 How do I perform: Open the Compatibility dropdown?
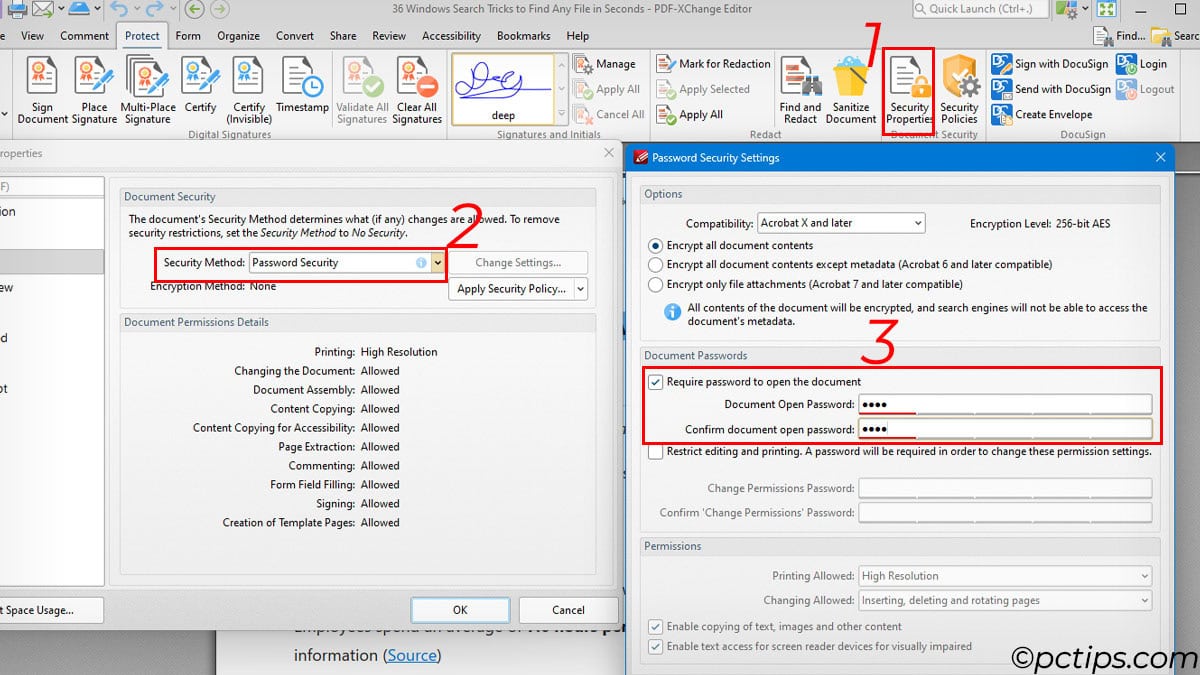(841, 223)
